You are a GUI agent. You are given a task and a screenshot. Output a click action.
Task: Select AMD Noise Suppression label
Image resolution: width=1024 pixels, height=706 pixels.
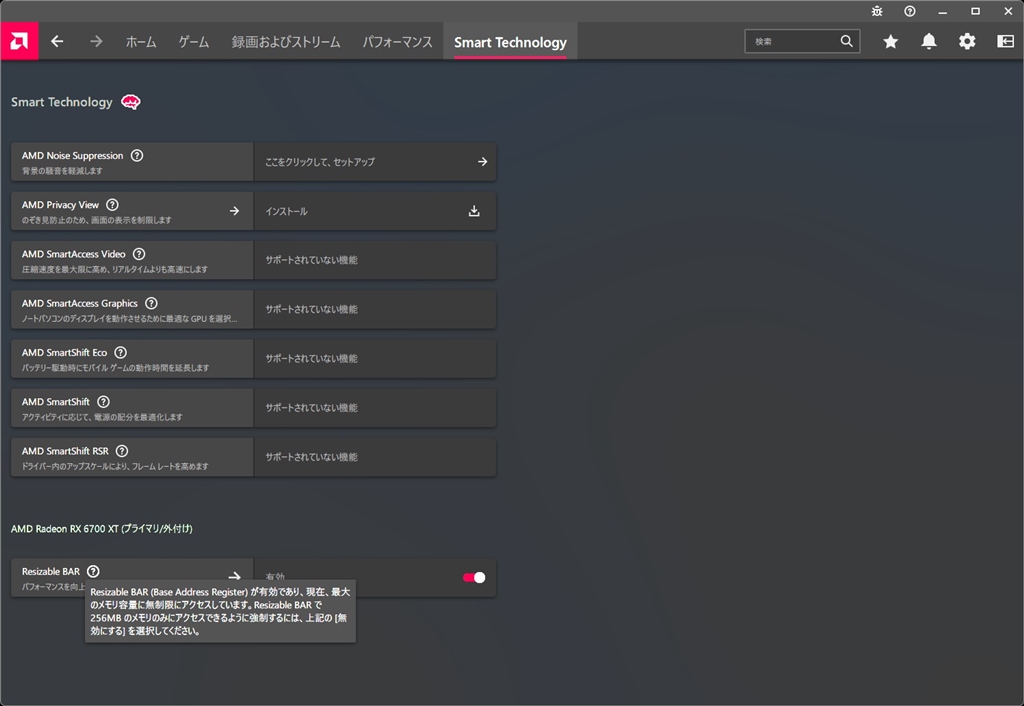pos(72,155)
